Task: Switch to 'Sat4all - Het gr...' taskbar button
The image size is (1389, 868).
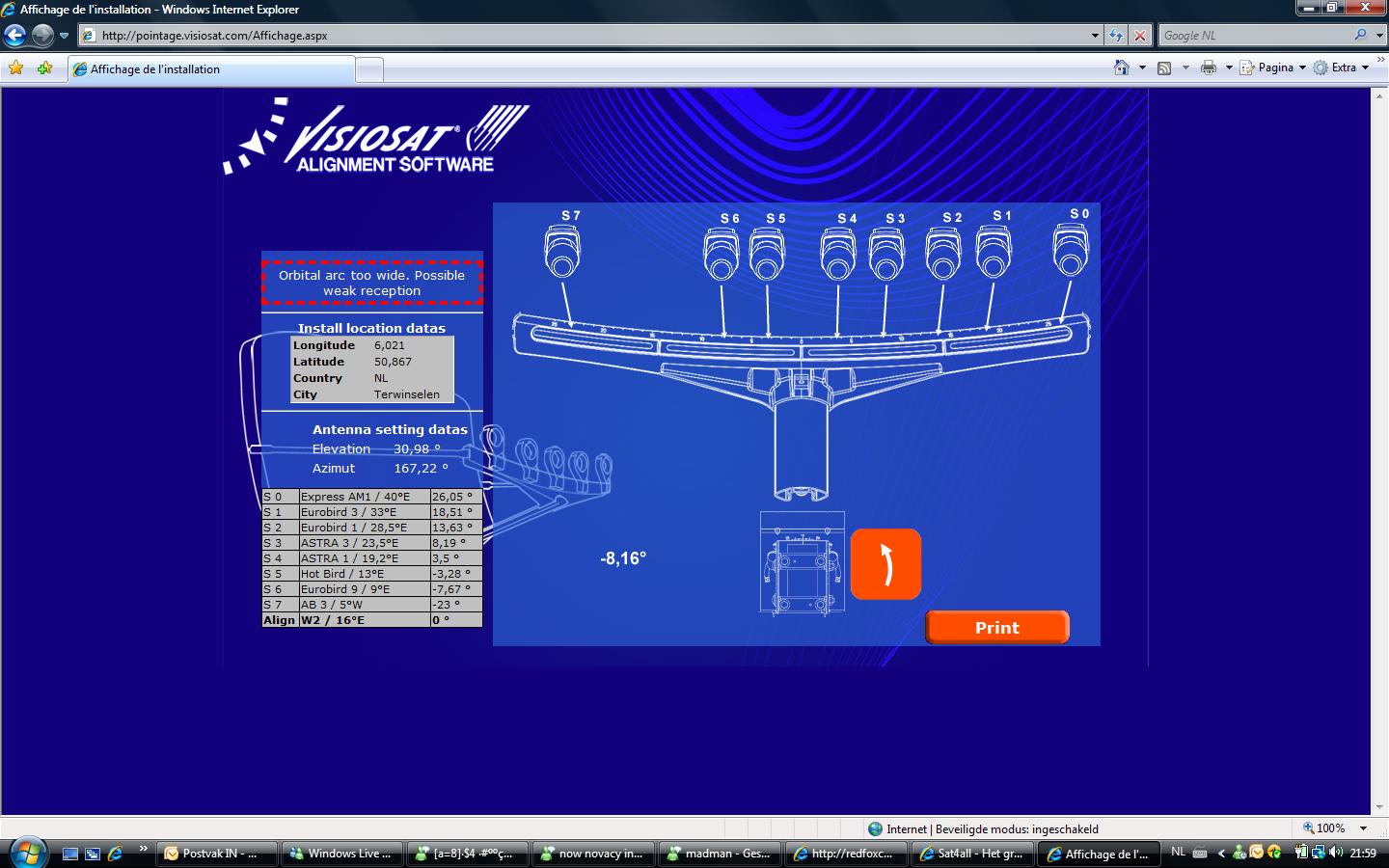Action: 971,854
